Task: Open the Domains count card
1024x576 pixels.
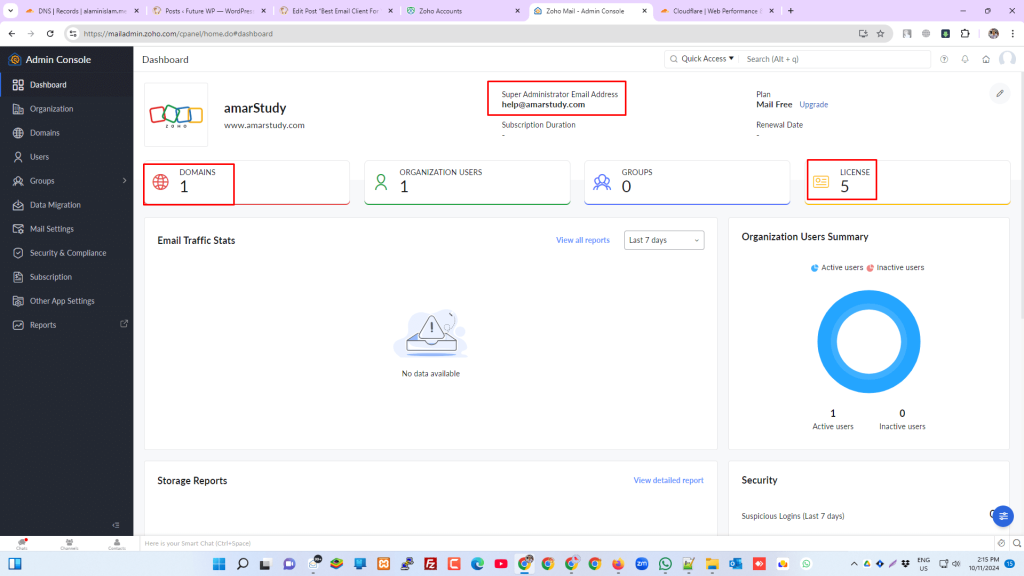Action: click(246, 182)
